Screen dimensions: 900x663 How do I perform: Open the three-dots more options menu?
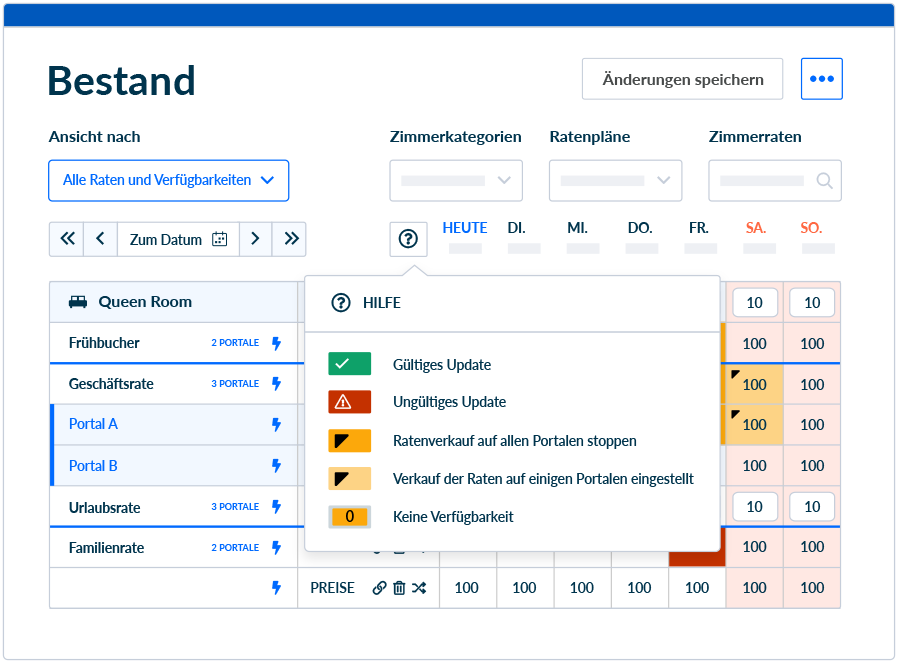821,79
